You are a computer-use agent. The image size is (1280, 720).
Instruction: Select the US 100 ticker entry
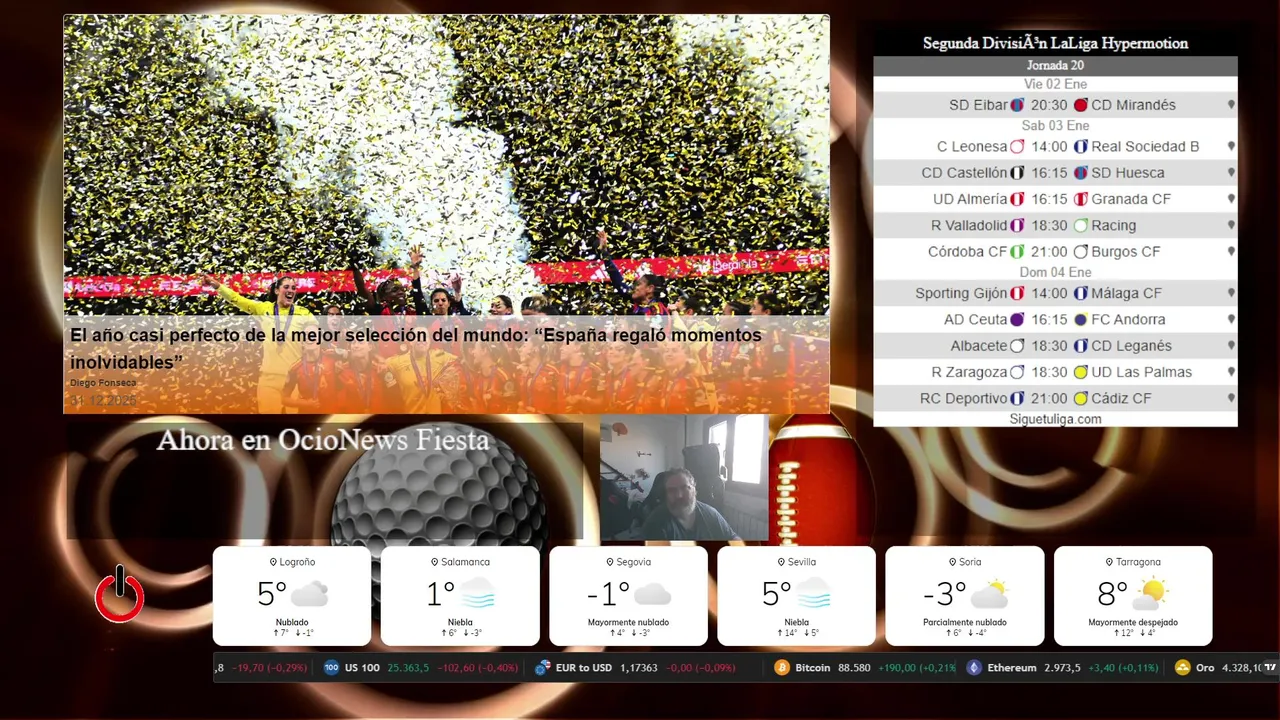421,667
